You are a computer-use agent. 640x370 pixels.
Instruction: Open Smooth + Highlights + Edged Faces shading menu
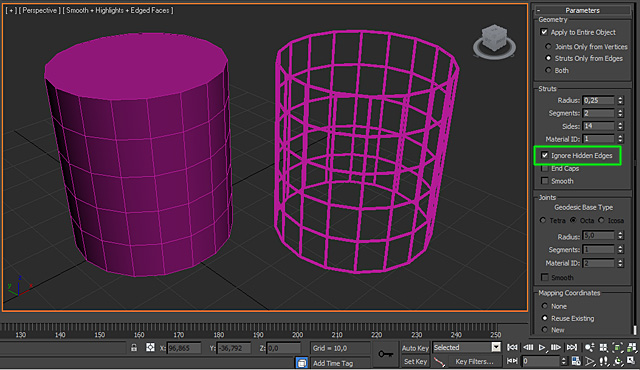(118, 10)
